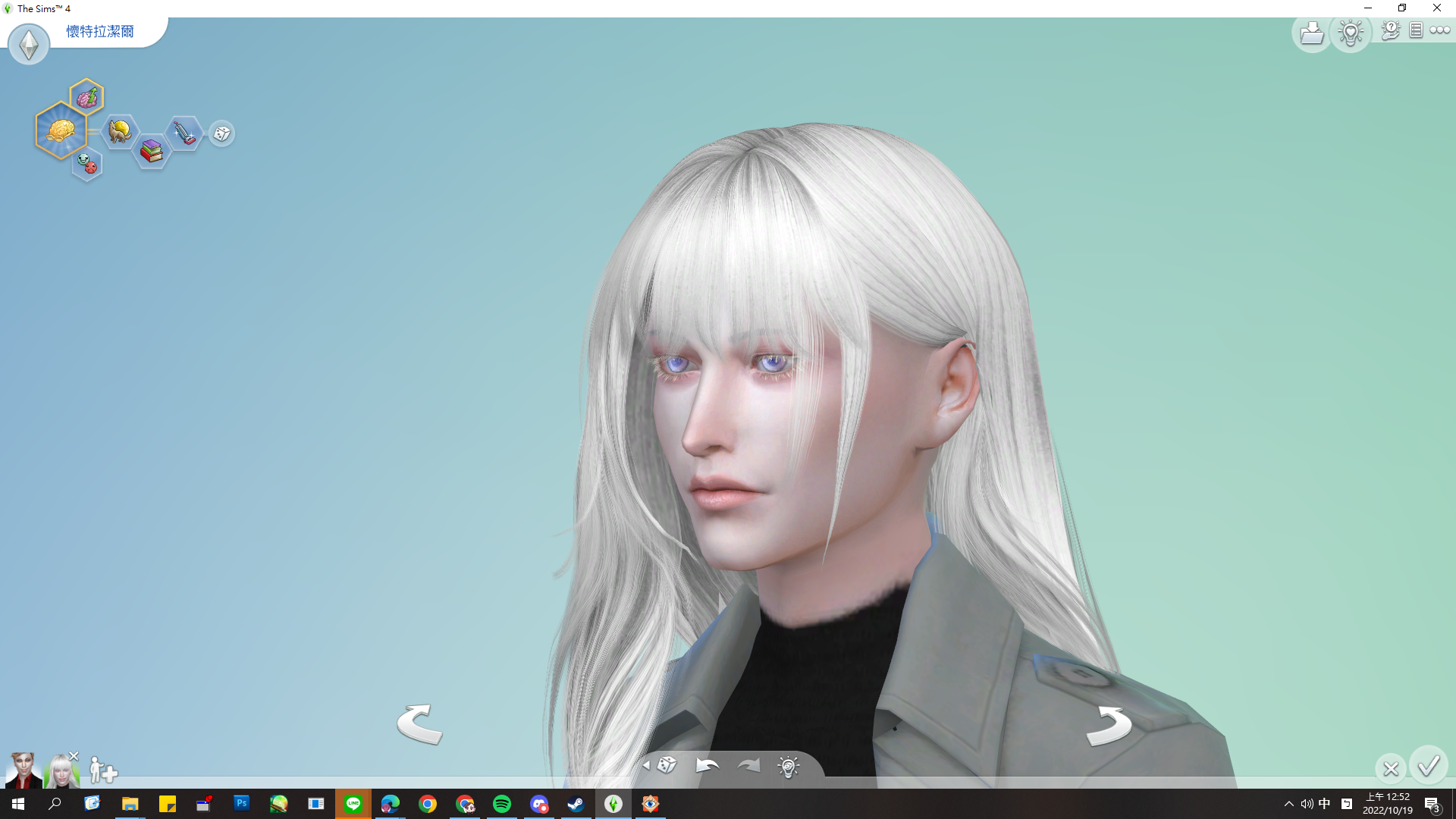Rotate Sim left with curved arrow
The height and width of the screenshot is (819, 1456).
419,724
